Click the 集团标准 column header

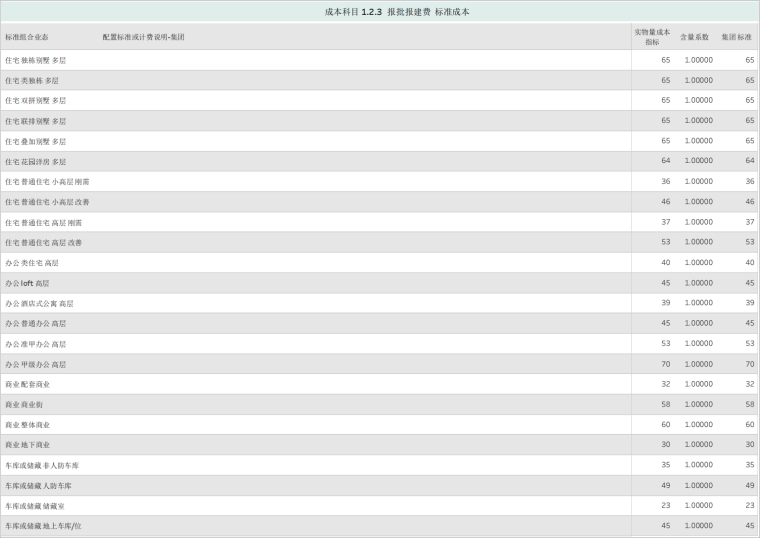(737, 37)
